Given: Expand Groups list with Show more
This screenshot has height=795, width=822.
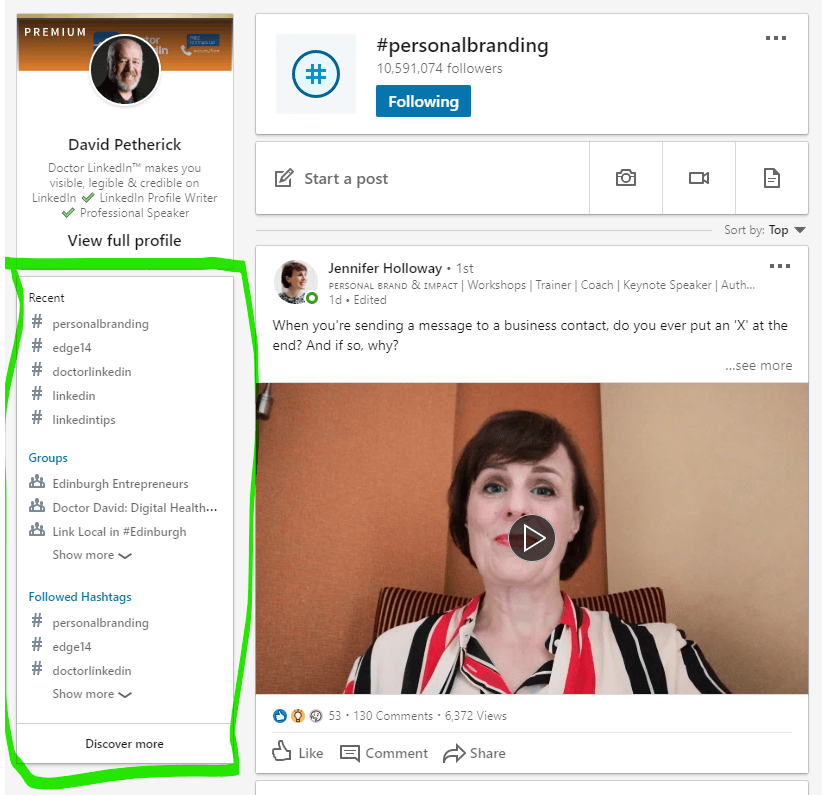Looking at the screenshot, I should click(92, 555).
